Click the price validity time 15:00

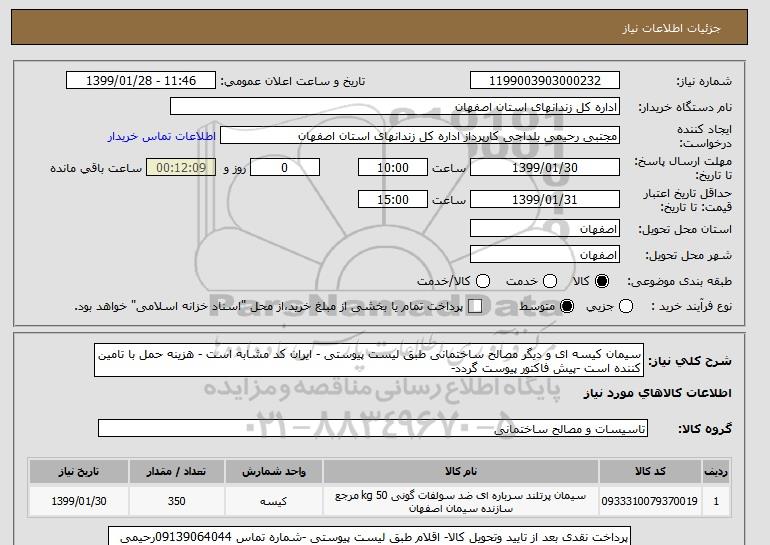(x=393, y=199)
